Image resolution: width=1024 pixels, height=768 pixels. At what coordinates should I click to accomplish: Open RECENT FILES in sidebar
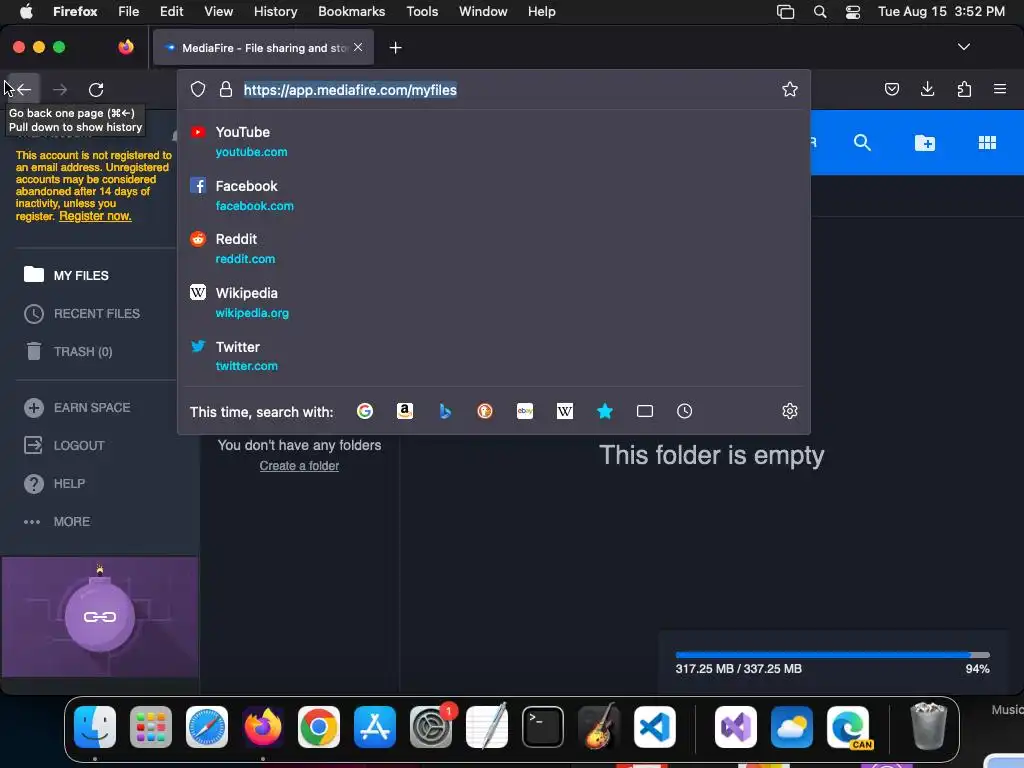tap(97, 313)
